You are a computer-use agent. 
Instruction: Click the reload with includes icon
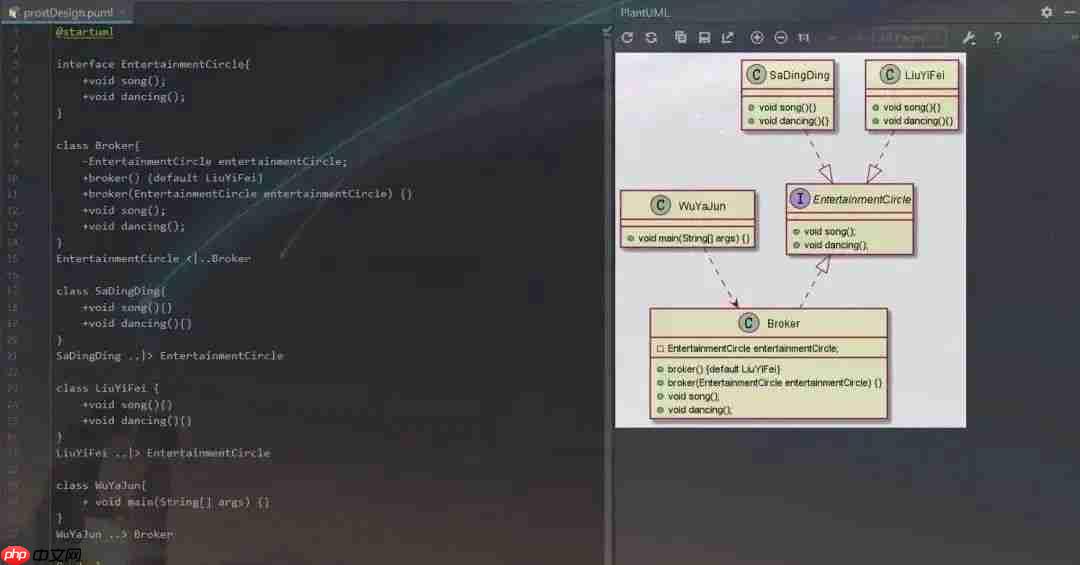click(652, 38)
